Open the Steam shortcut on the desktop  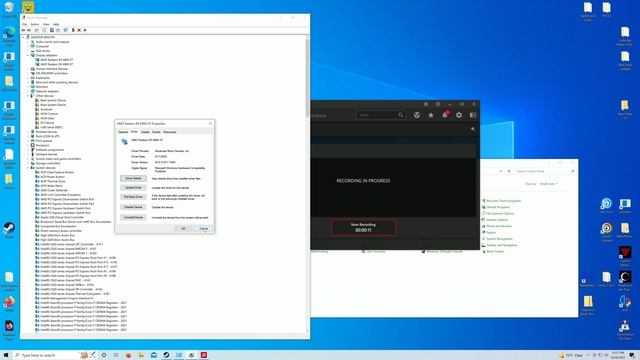point(9,230)
